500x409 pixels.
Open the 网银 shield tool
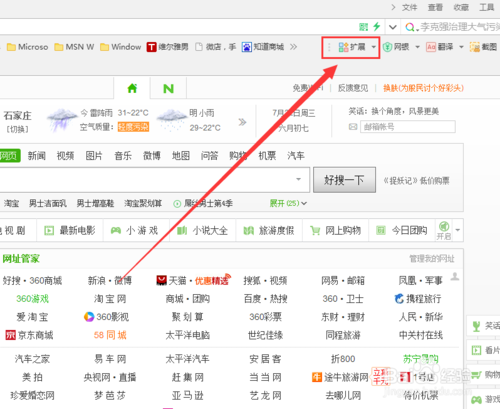point(396,47)
